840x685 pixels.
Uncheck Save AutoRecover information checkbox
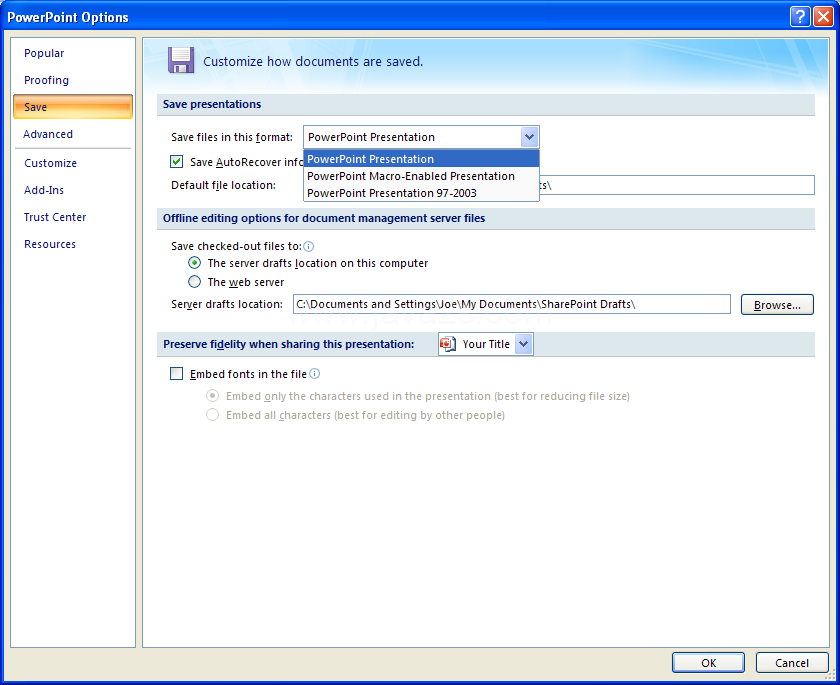tap(176, 161)
